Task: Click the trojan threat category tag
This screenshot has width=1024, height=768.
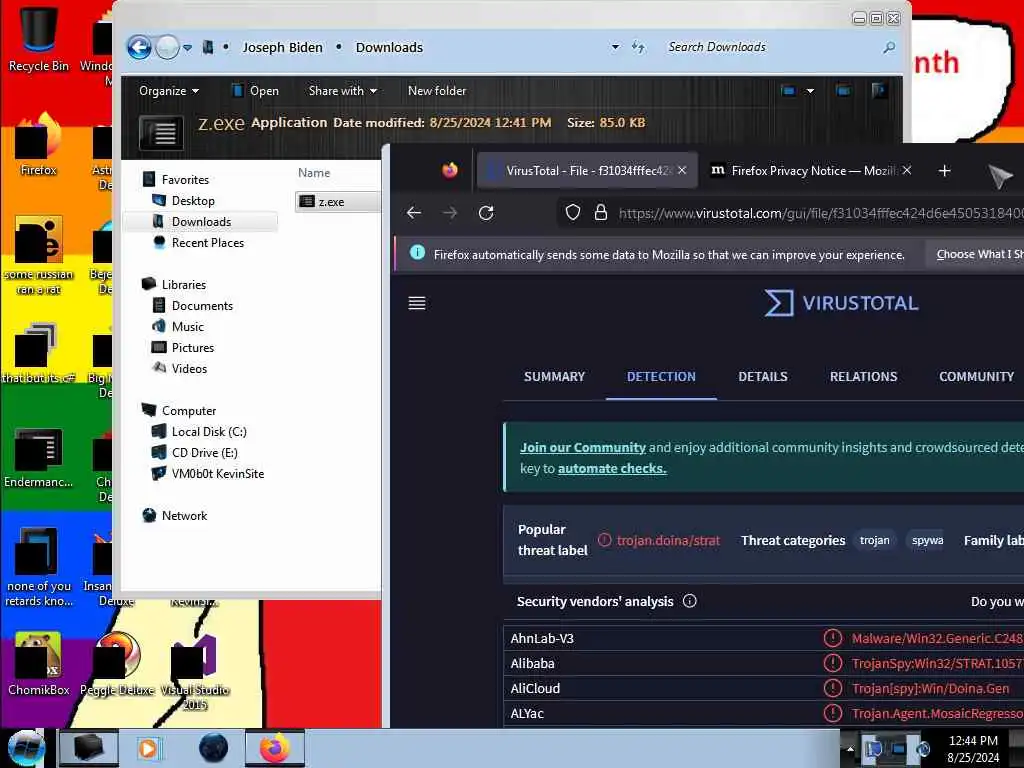Action: pos(874,541)
